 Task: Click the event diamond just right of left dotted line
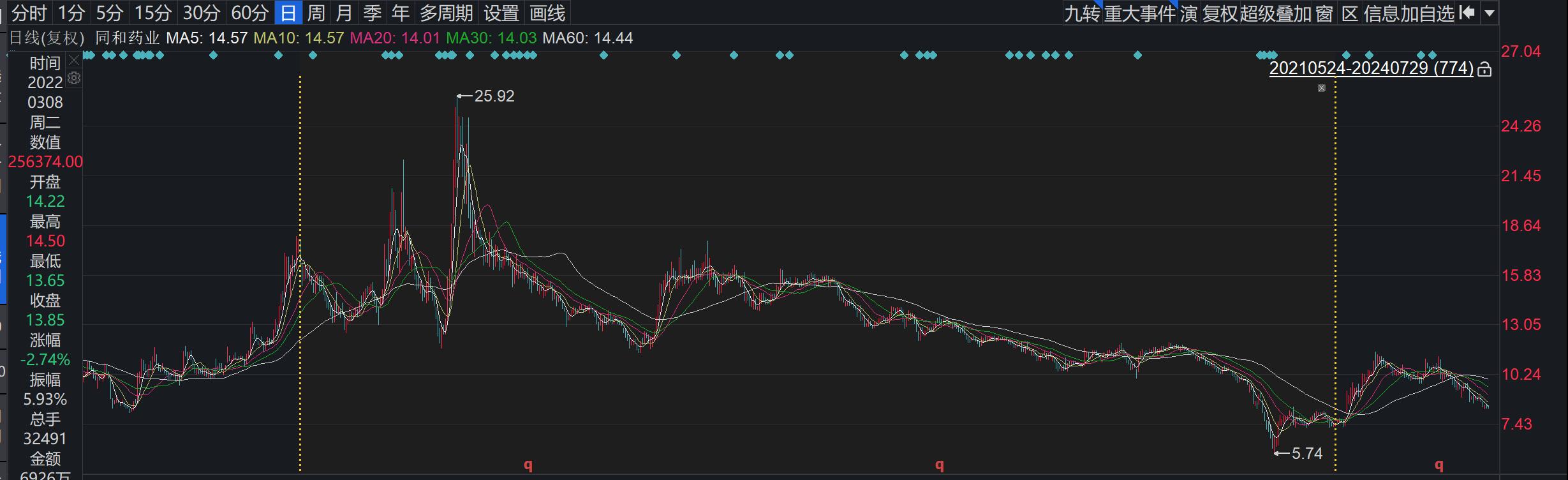click(313, 56)
